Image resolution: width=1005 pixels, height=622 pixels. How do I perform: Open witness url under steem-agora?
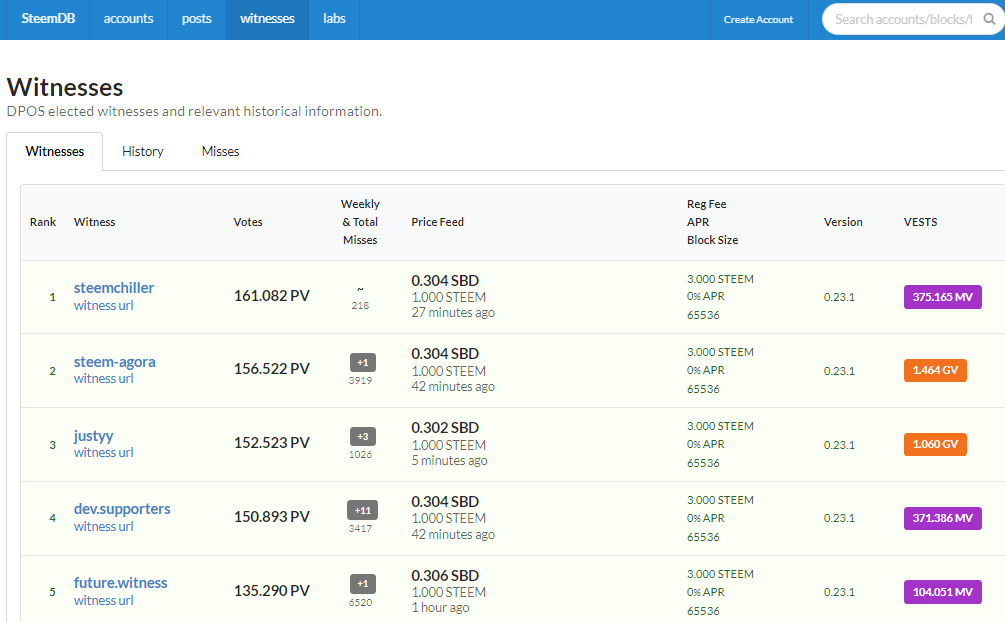tap(103, 379)
